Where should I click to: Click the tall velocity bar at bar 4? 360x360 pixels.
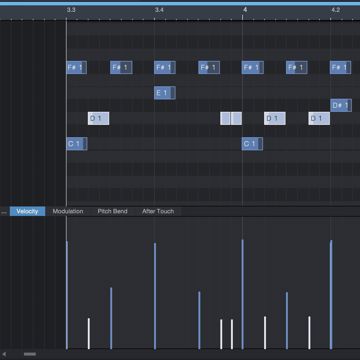[242, 294]
